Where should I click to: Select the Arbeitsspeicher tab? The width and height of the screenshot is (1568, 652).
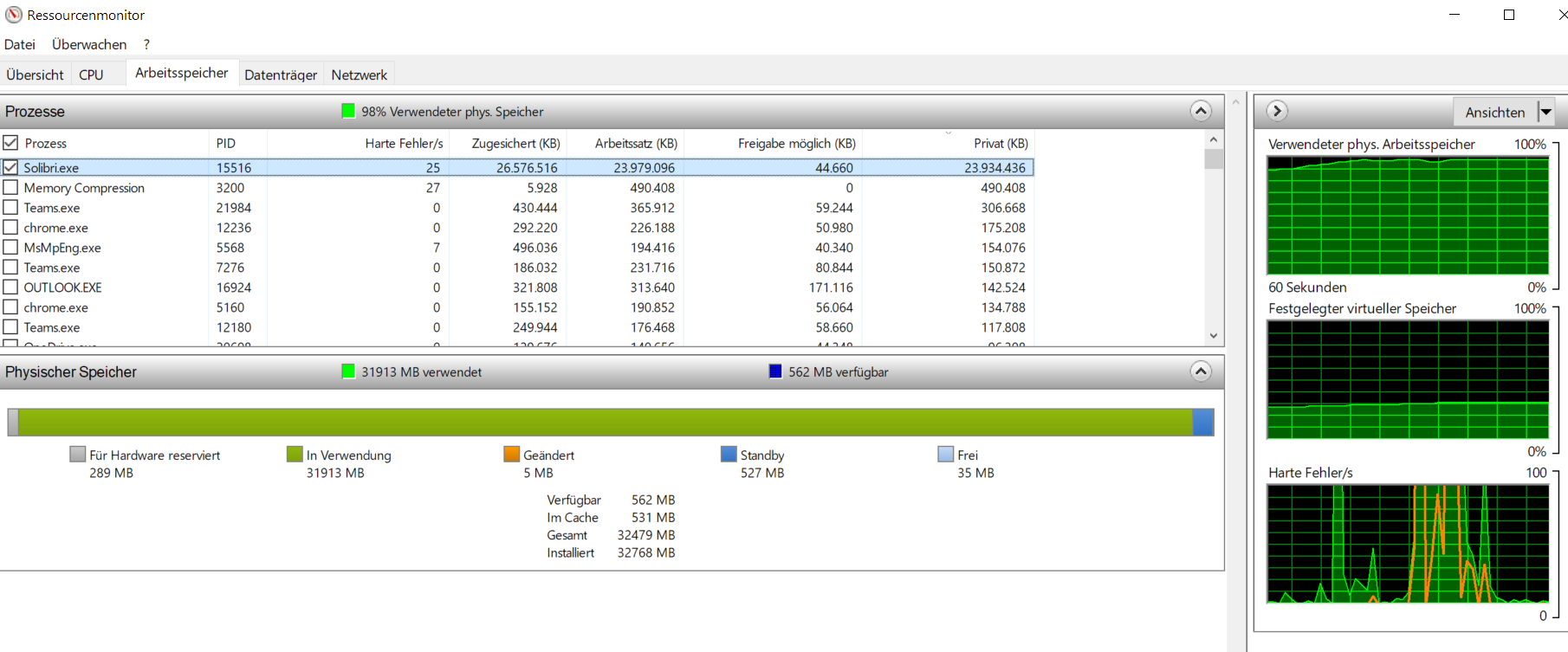point(181,73)
